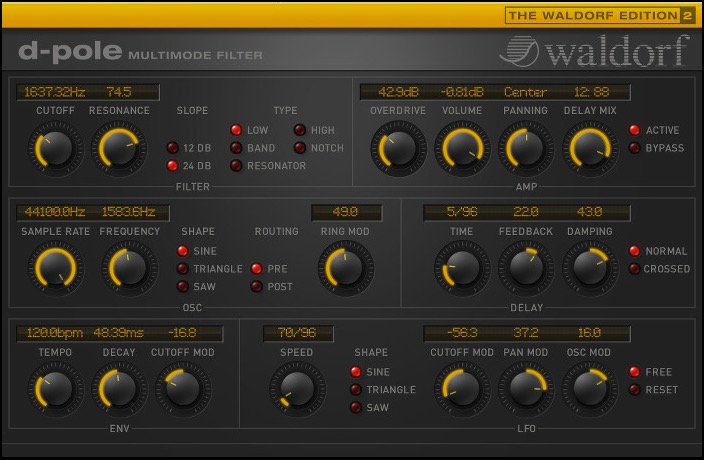The height and width of the screenshot is (460, 704).
Task: Choose the BAND filter type
Action: 236,148
